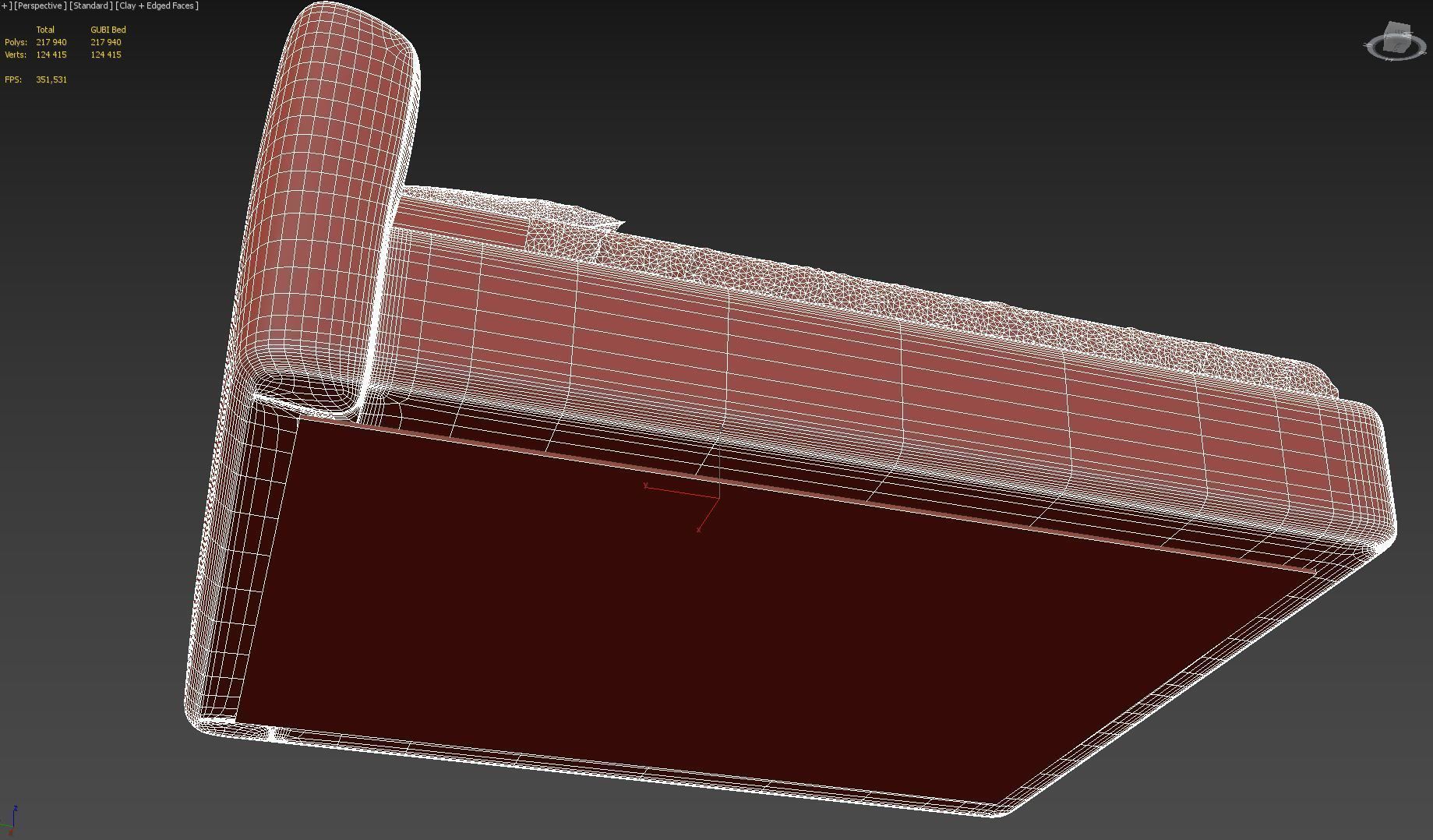This screenshot has width=1433, height=840.
Task: Open the Perspective point-of-view viewport menu
Action: point(41,5)
